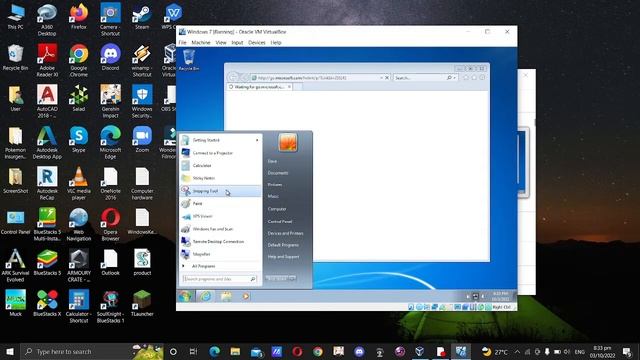Launch Remote Desktop Connection
640x360 pixels.
coord(220,242)
